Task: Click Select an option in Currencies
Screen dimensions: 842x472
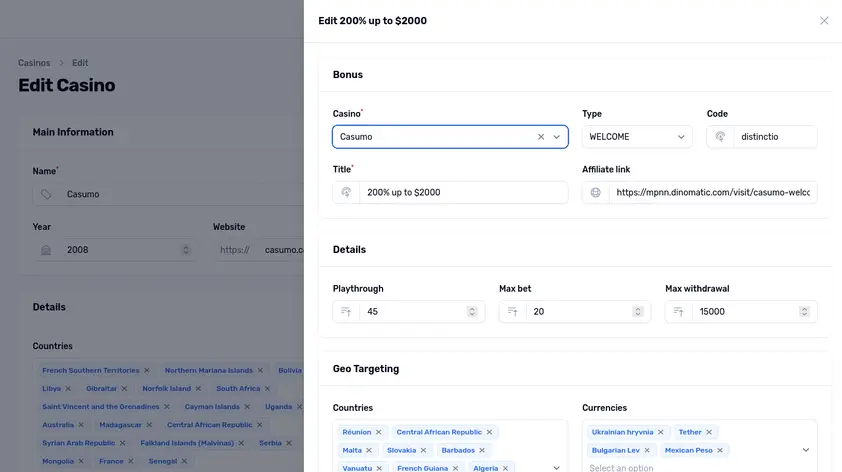Action: click(x=621, y=468)
